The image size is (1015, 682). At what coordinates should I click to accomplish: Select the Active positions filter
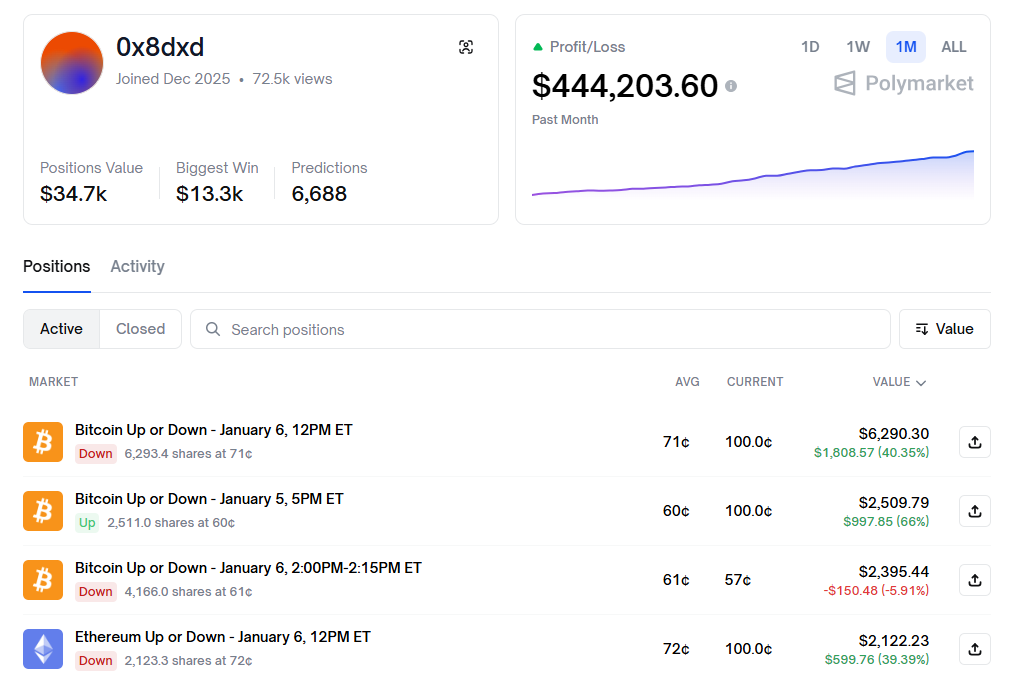[x=61, y=329]
